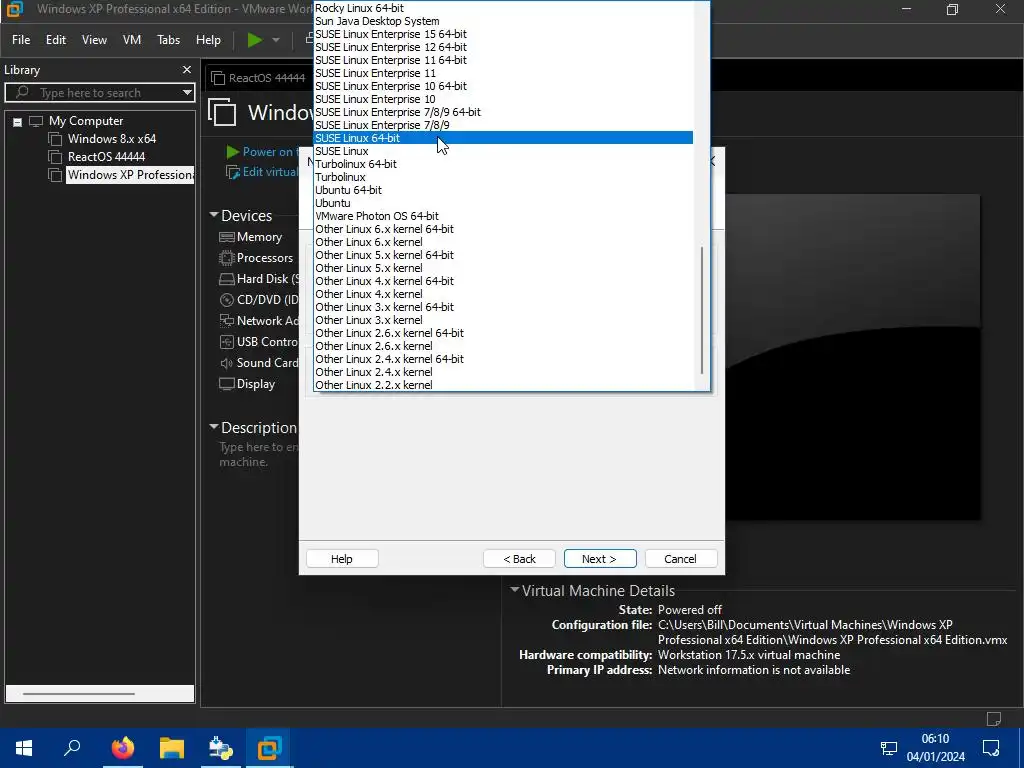
Task: Choose Other Linux 3.x kernel 64-bit
Action: pyautogui.click(x=504, y=307)
